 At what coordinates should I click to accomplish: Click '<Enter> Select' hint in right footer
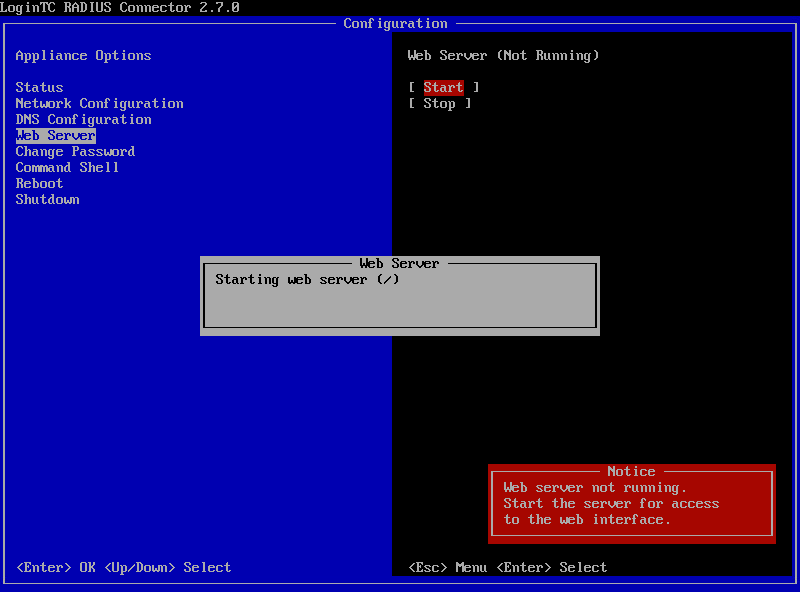552,568
